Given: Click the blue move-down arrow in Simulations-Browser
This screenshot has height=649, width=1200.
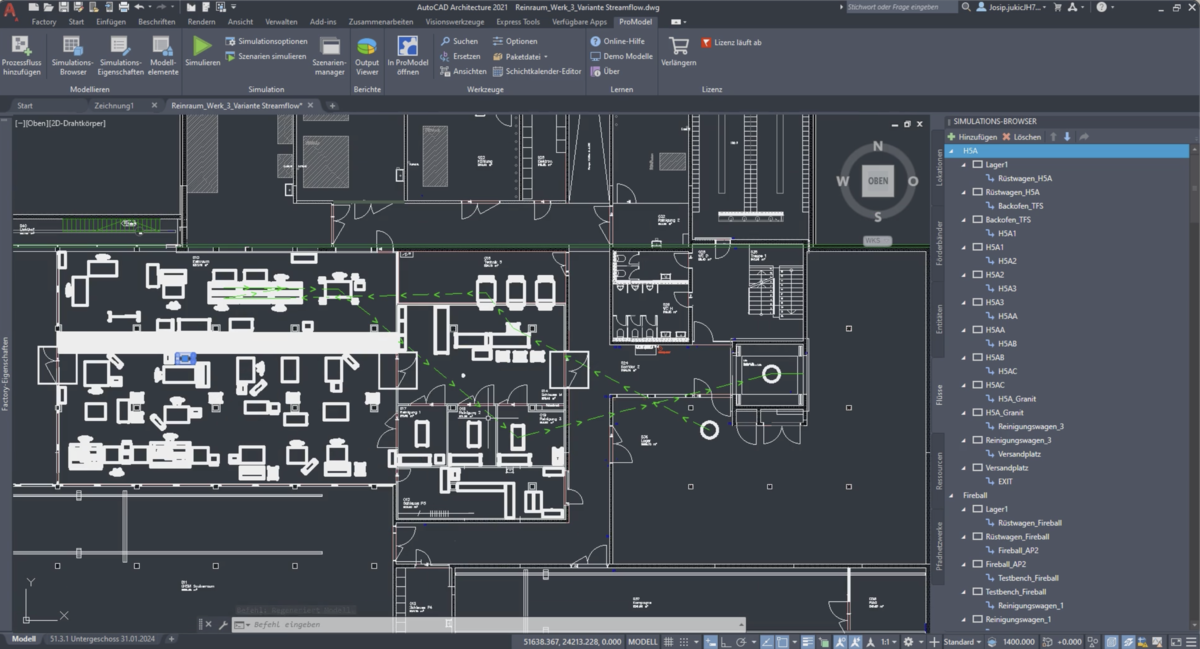Looking at the screenshot, I should point(1067,136).
